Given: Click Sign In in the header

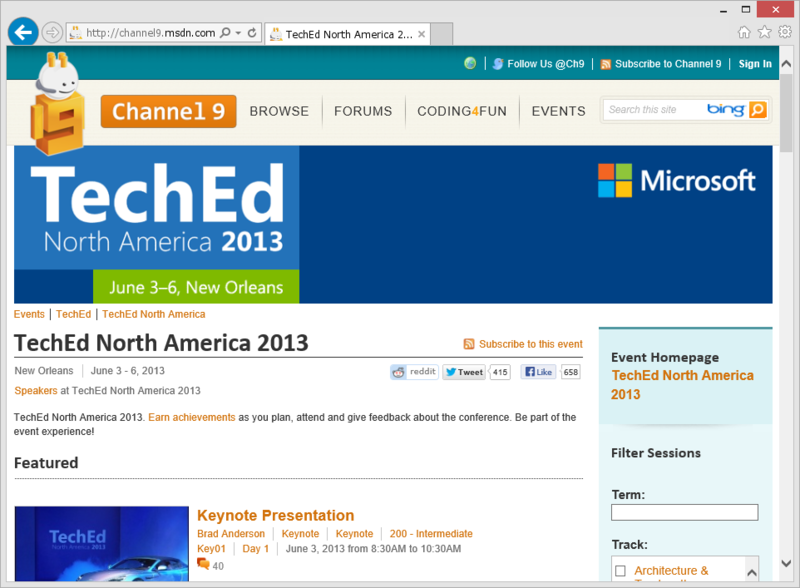Looking at the screenshot, I should [x=755, y=64].
